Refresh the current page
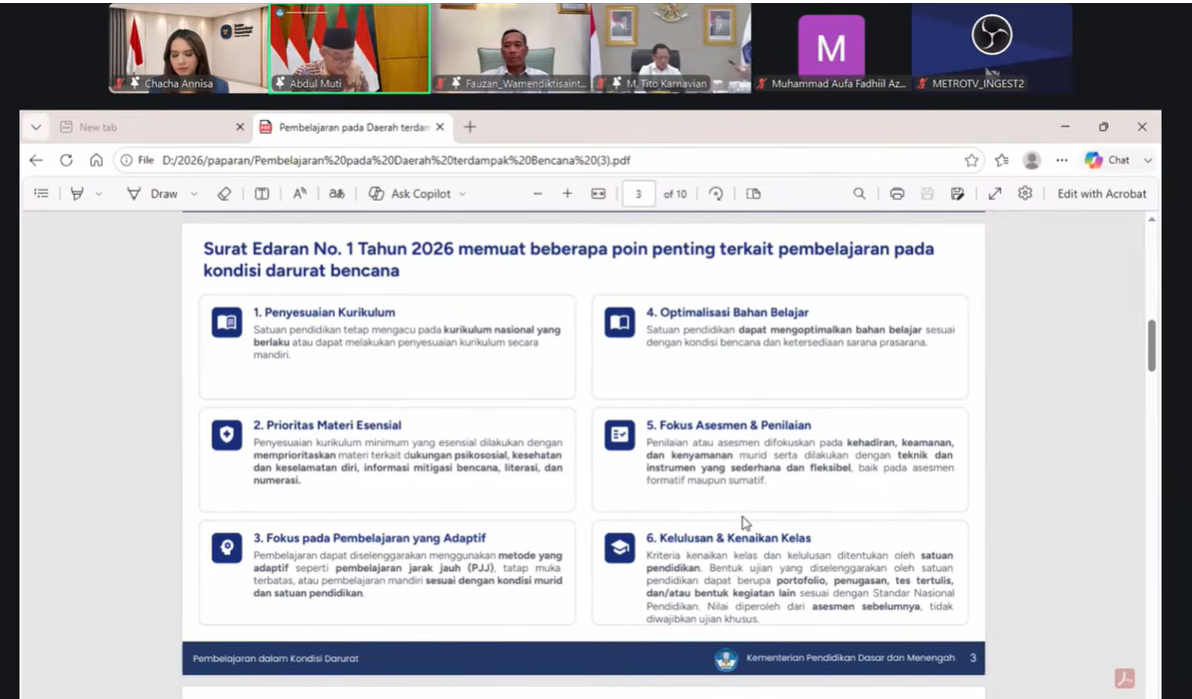Viewport: 1192px width, 699px height. tap(66, 160)
